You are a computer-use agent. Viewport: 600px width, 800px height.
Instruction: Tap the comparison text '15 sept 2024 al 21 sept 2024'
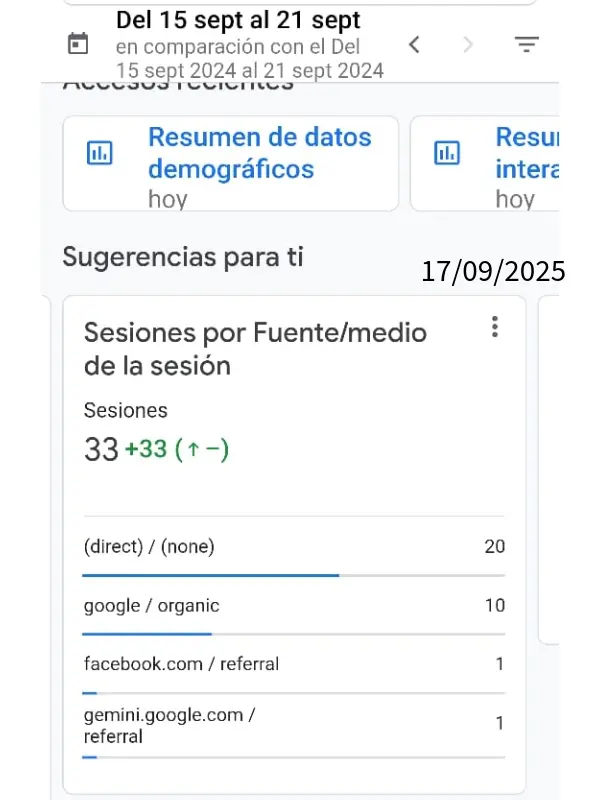[x=250, y=70]
